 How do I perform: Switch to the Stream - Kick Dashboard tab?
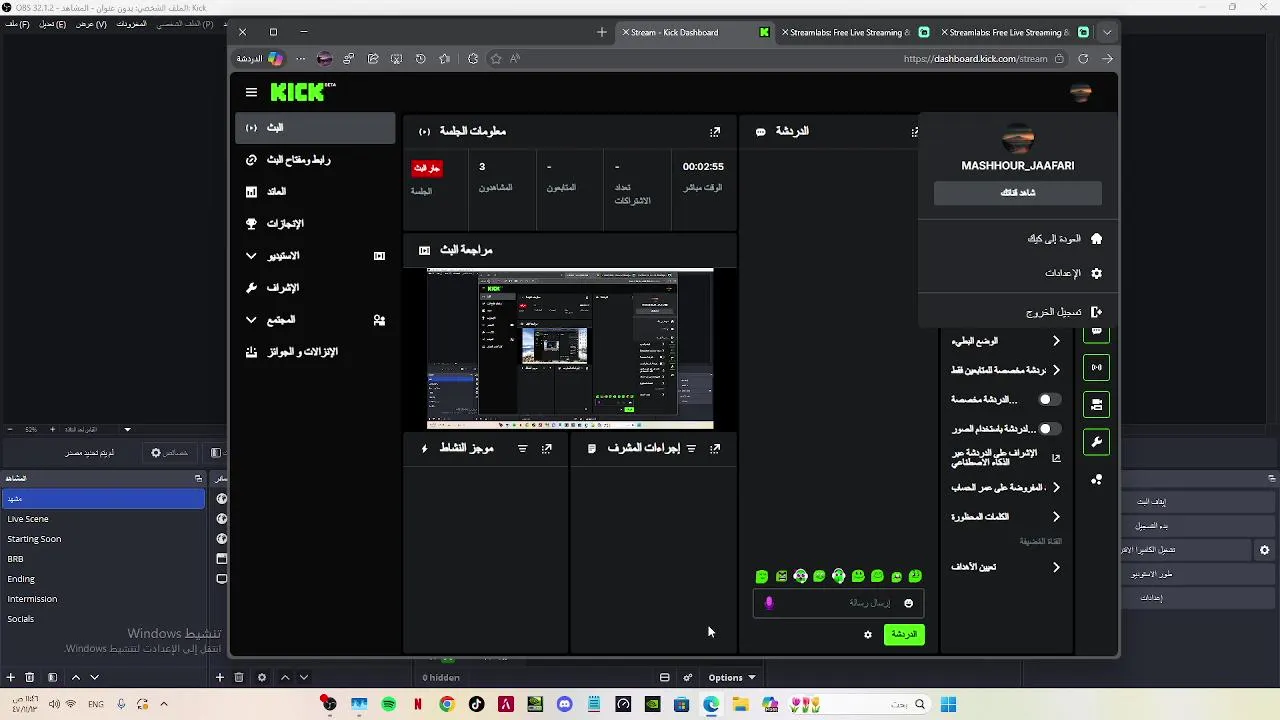pyautogui.click(x=693, y=32)
